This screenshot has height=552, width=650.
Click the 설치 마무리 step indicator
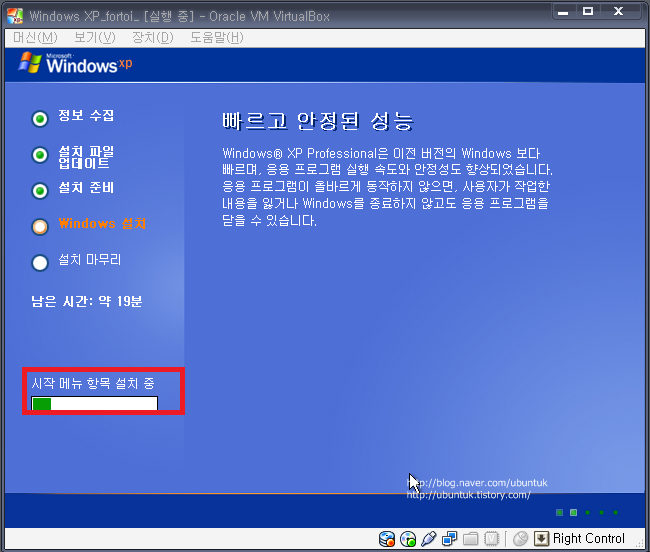coord(40,263)
